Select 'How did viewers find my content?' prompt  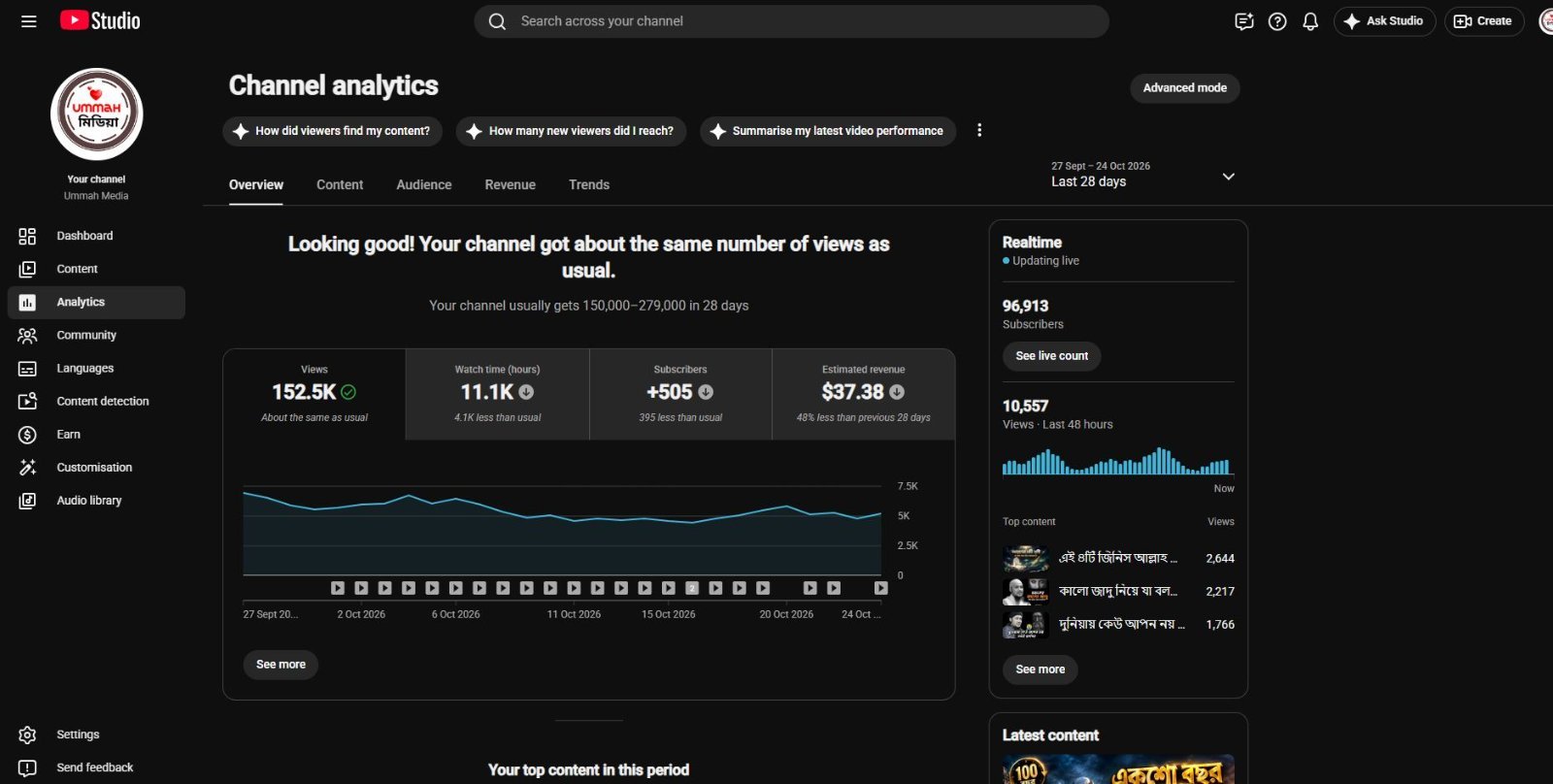tap(332, 131)
